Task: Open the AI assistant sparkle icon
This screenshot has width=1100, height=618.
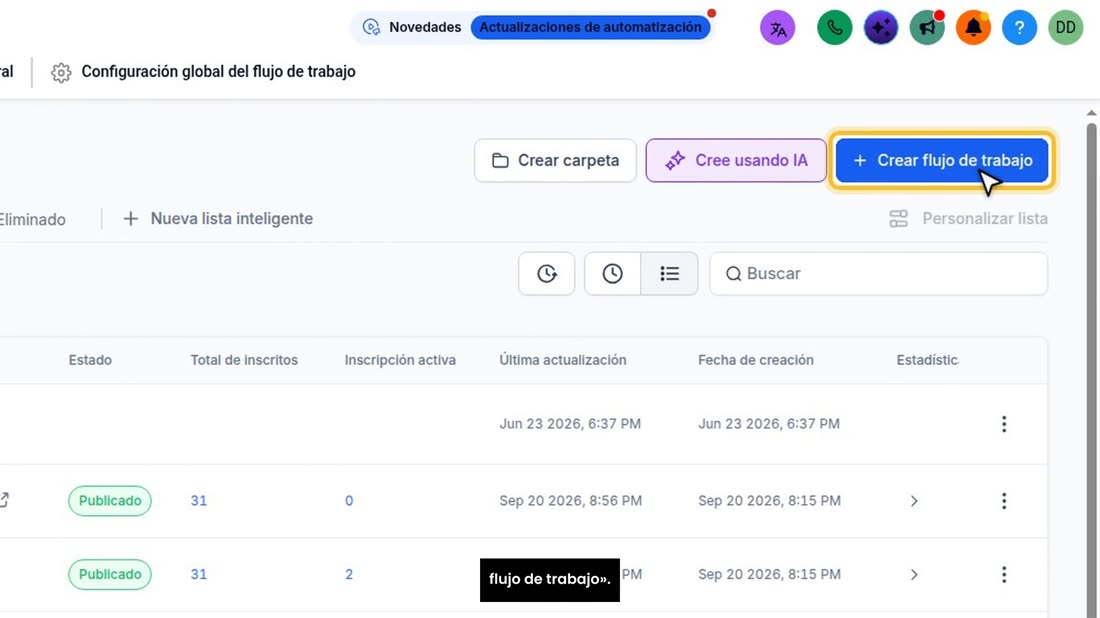Action: tap(880, 28)
